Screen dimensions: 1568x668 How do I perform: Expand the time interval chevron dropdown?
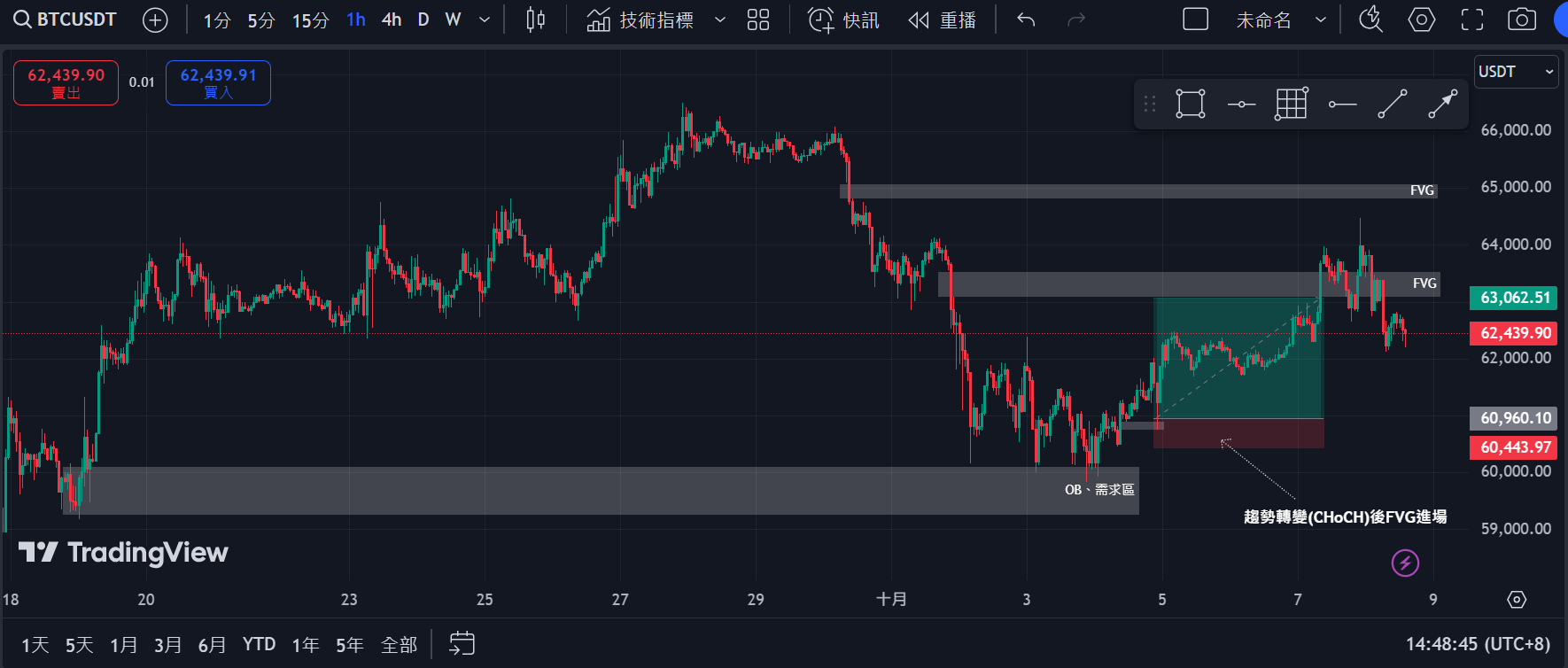point(485,19)
